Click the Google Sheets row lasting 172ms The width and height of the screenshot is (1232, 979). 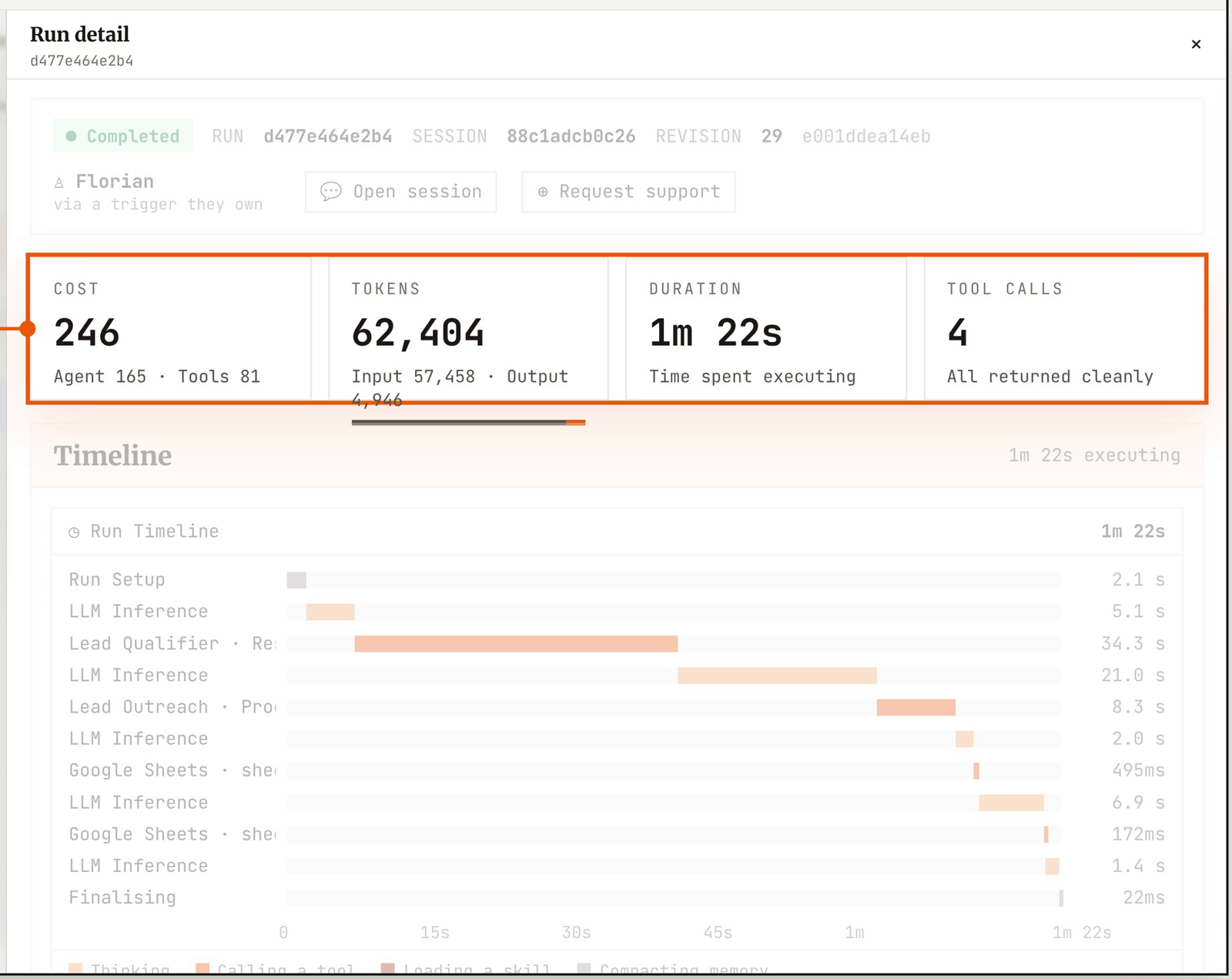click(x=616, y=834)
